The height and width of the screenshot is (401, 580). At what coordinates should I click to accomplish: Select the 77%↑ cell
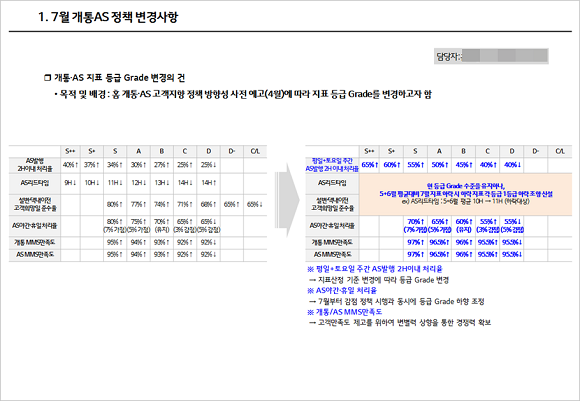pos(138,204)
